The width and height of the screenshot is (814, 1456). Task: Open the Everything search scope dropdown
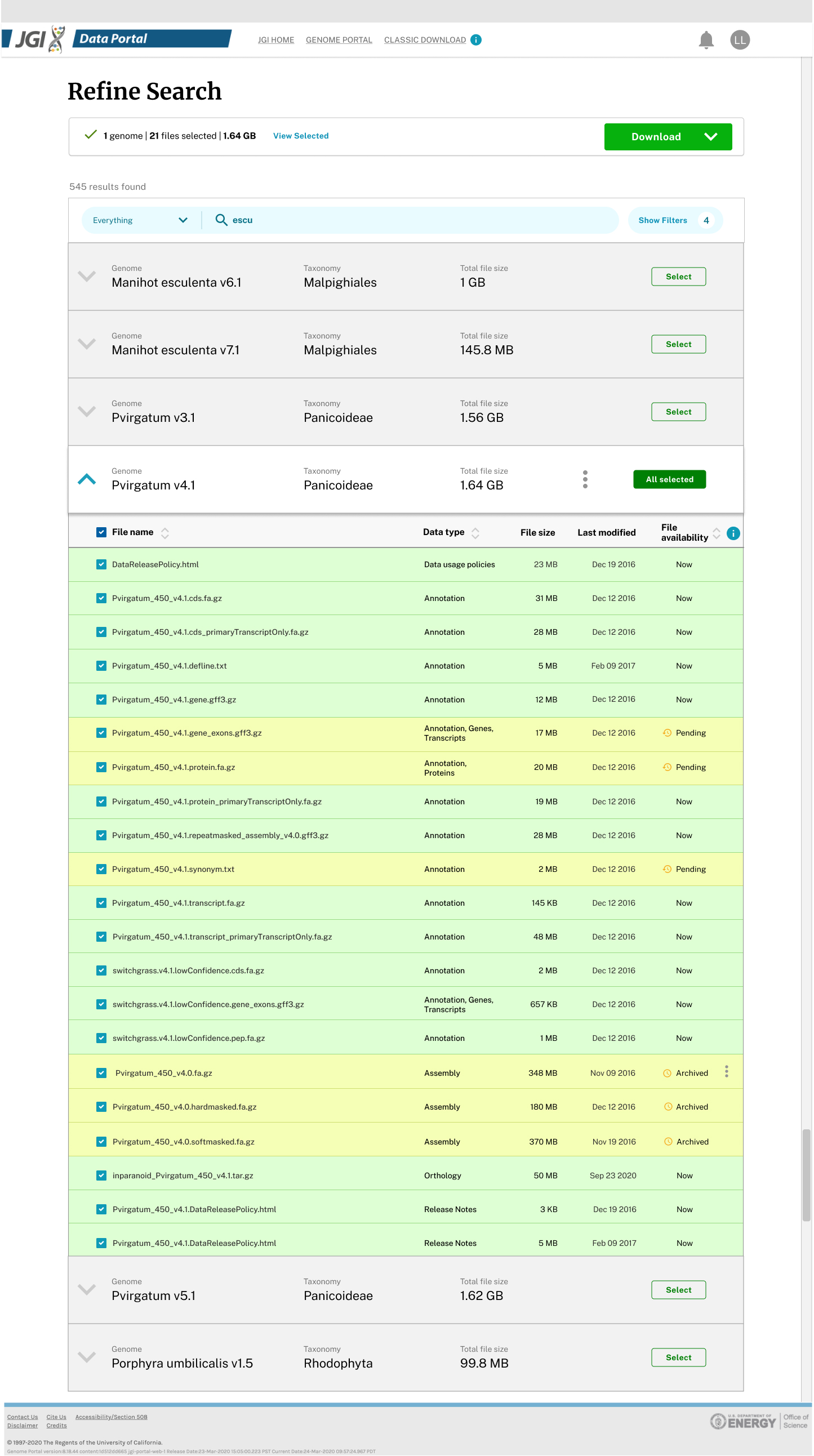(140, 220)
